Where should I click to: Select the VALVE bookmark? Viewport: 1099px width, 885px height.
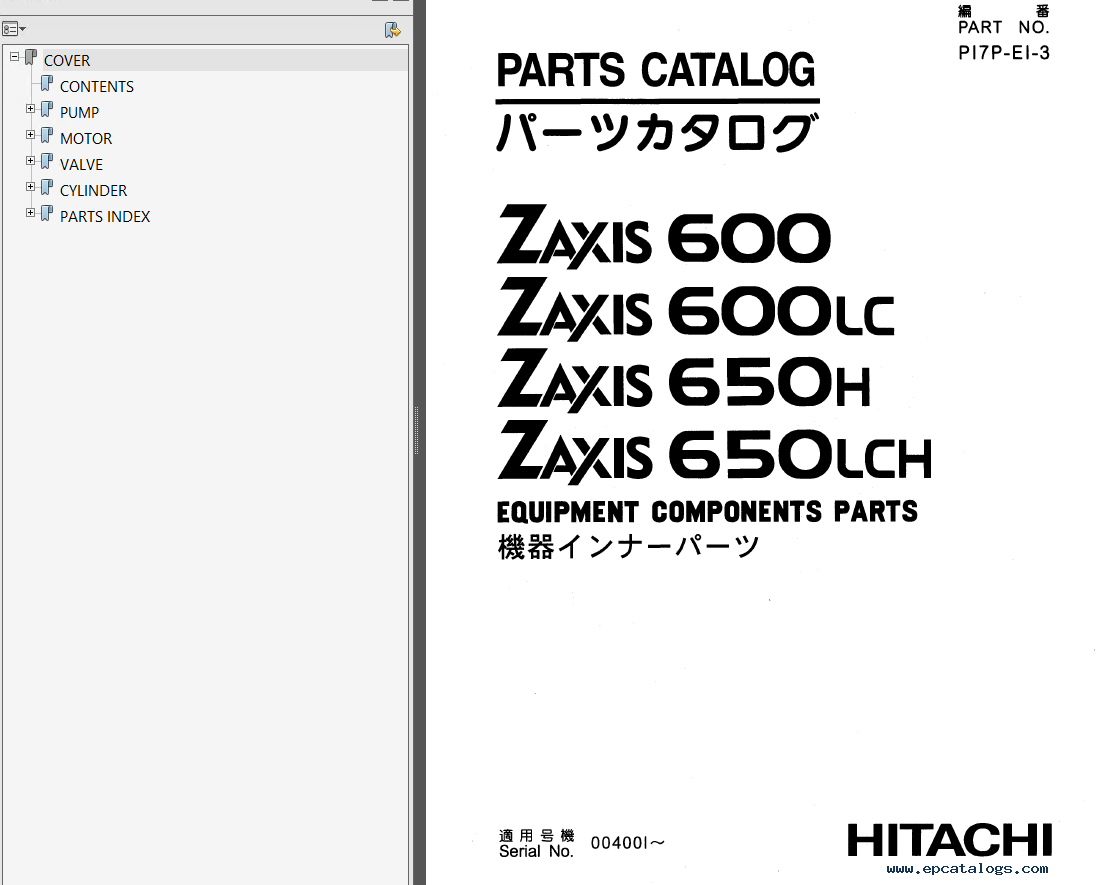coord(81,165)
